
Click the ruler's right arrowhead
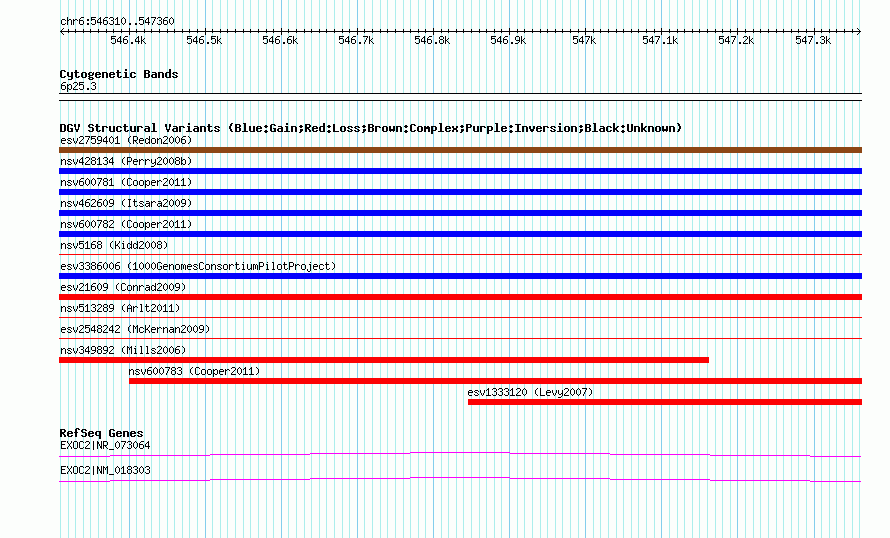859,31
